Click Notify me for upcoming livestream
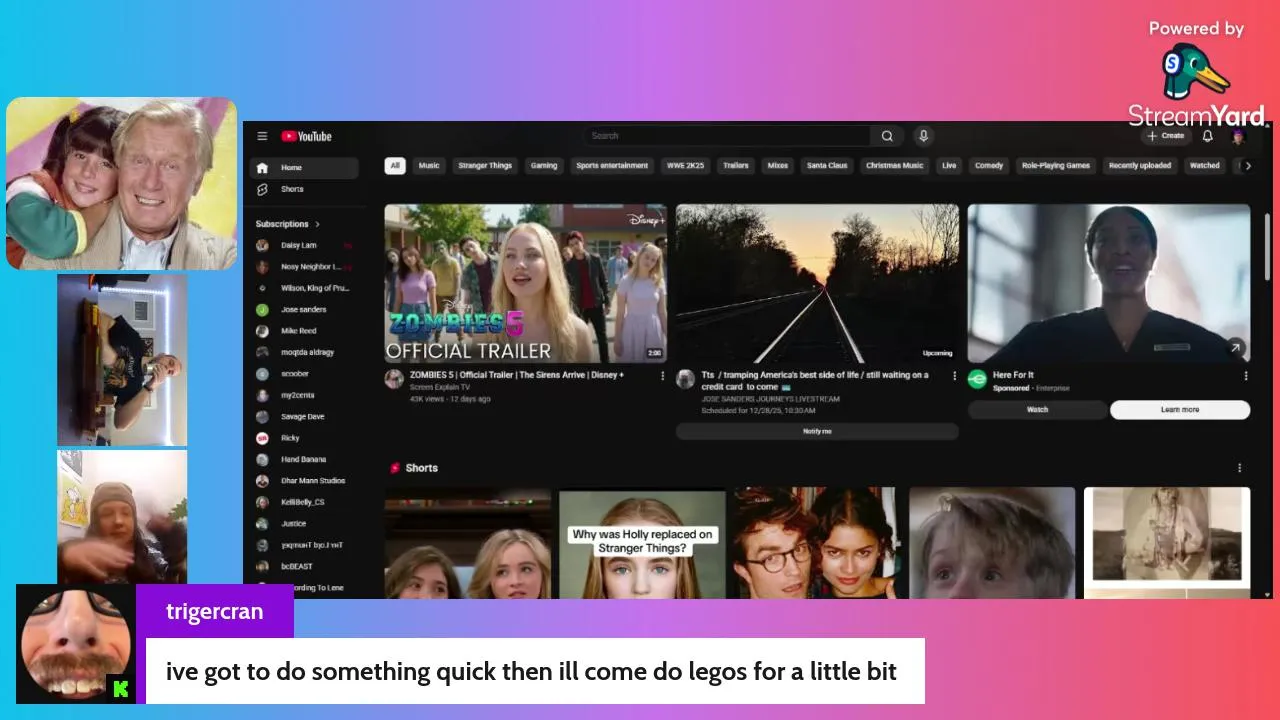The image size is (1280, 720). (x=817, y=431)
